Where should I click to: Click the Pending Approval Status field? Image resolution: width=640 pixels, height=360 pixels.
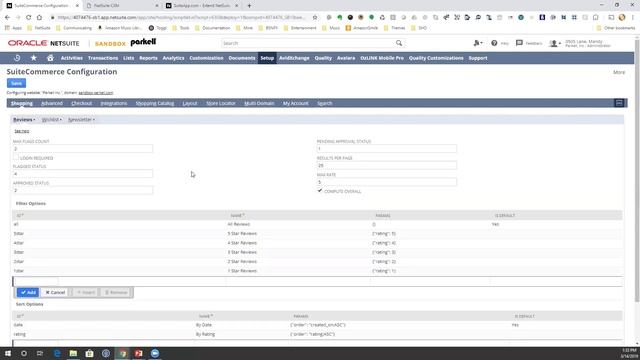(387, 149)
